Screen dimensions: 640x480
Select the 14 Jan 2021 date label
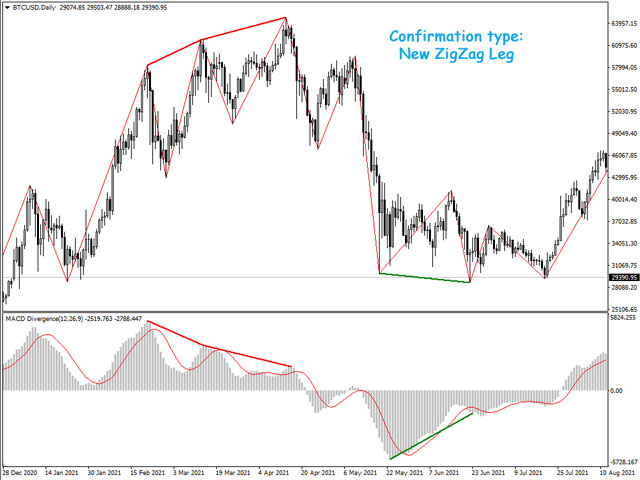click(x=62, y=473)
